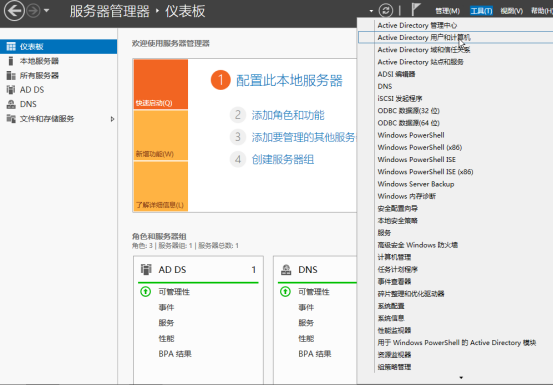This screenshot has width=554, height=386.
Task: Click 可管理性 in the DNS tile
Action: click(314, 292)
